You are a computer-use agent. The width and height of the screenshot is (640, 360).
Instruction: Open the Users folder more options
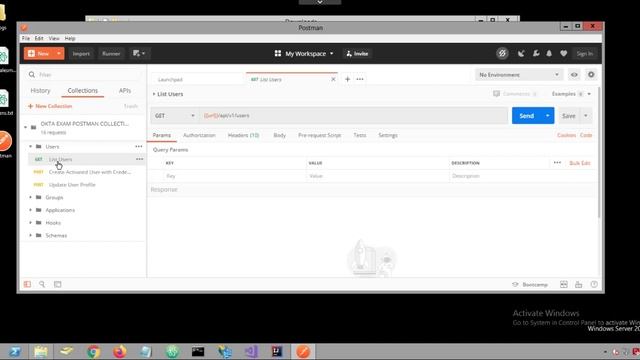click(x=139, y=146)
